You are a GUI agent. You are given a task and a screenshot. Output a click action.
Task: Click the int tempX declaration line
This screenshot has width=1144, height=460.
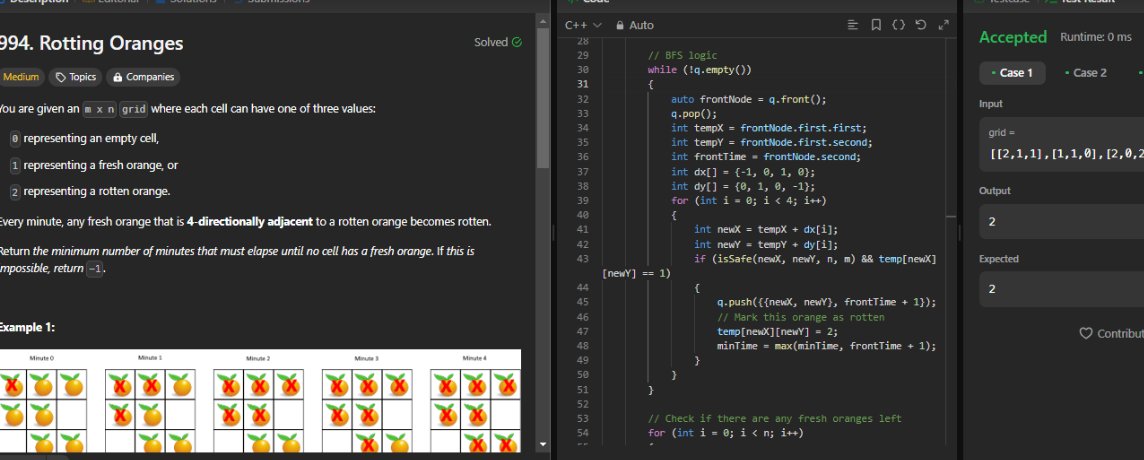pos(769,128)
